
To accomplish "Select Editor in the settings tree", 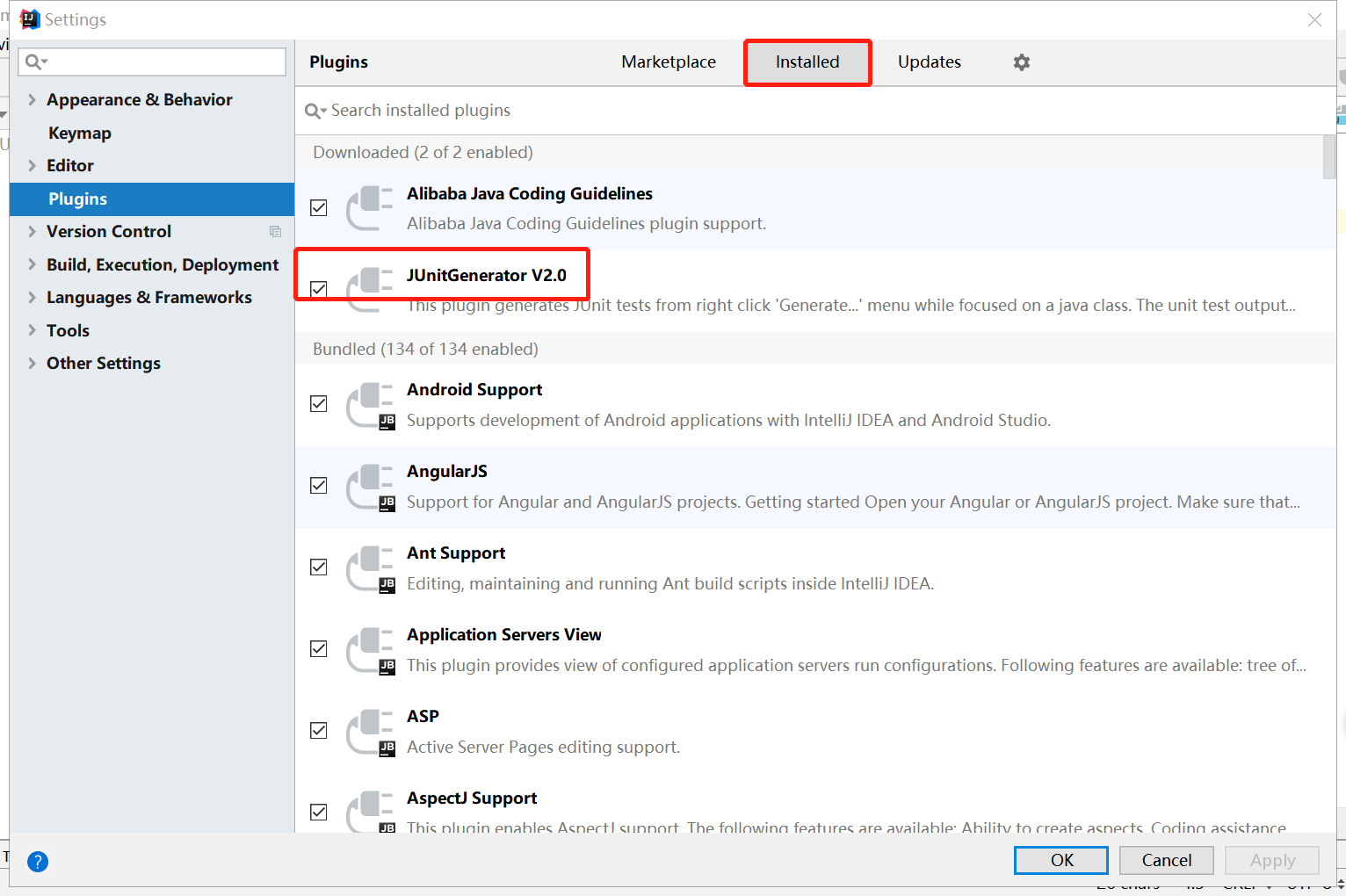I will (70, 166).
